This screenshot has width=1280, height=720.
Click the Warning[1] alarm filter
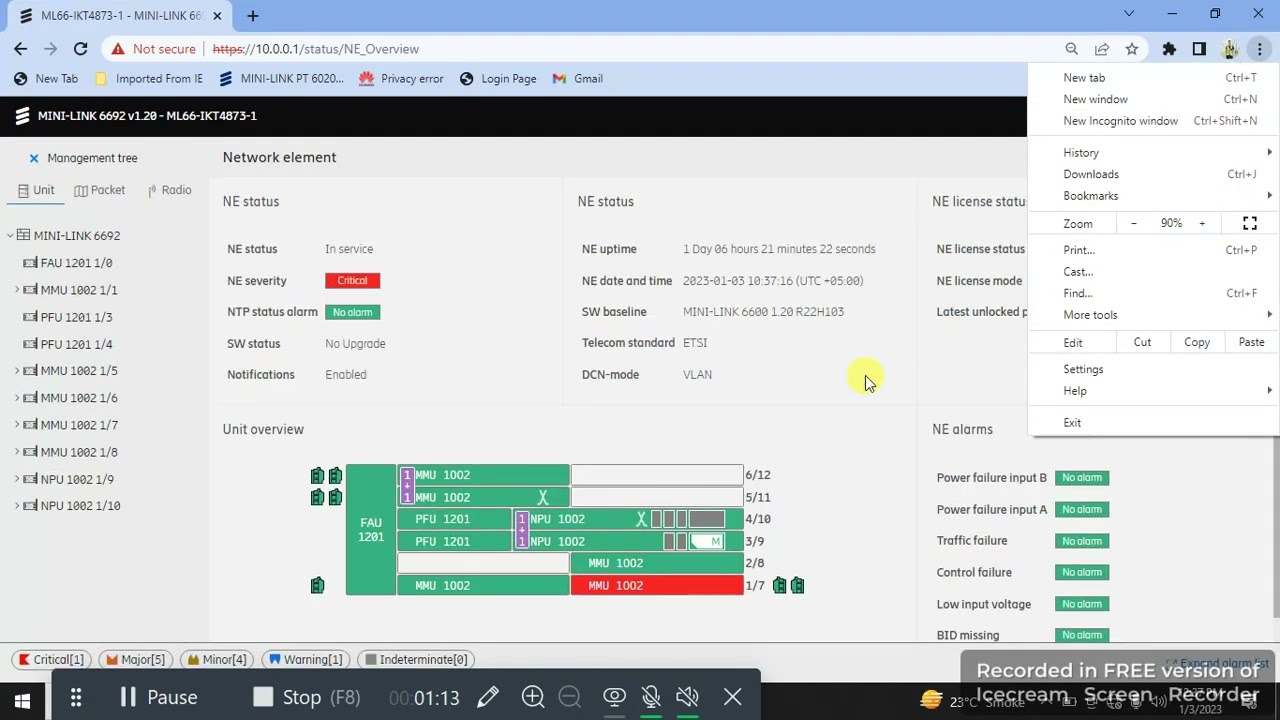(305, 660)
